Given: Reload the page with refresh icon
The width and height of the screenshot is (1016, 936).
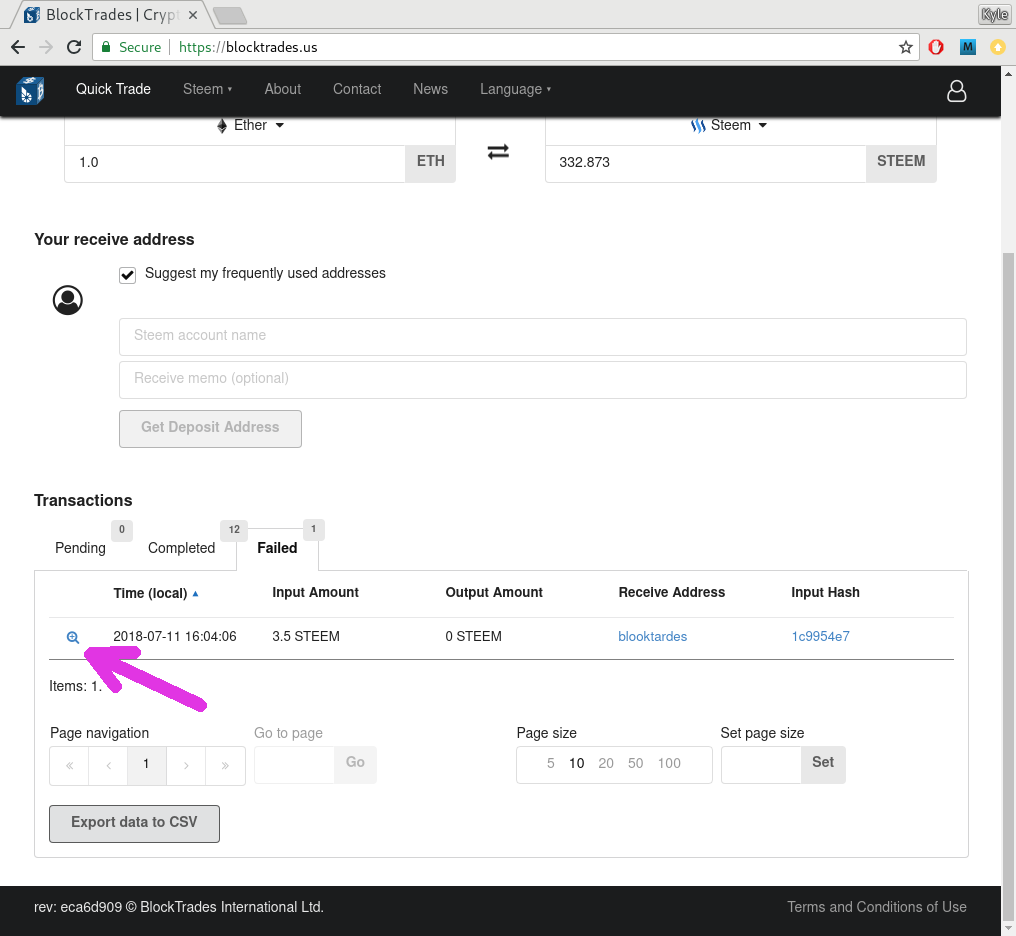Looking at the screenshot, I should (74, 47).
